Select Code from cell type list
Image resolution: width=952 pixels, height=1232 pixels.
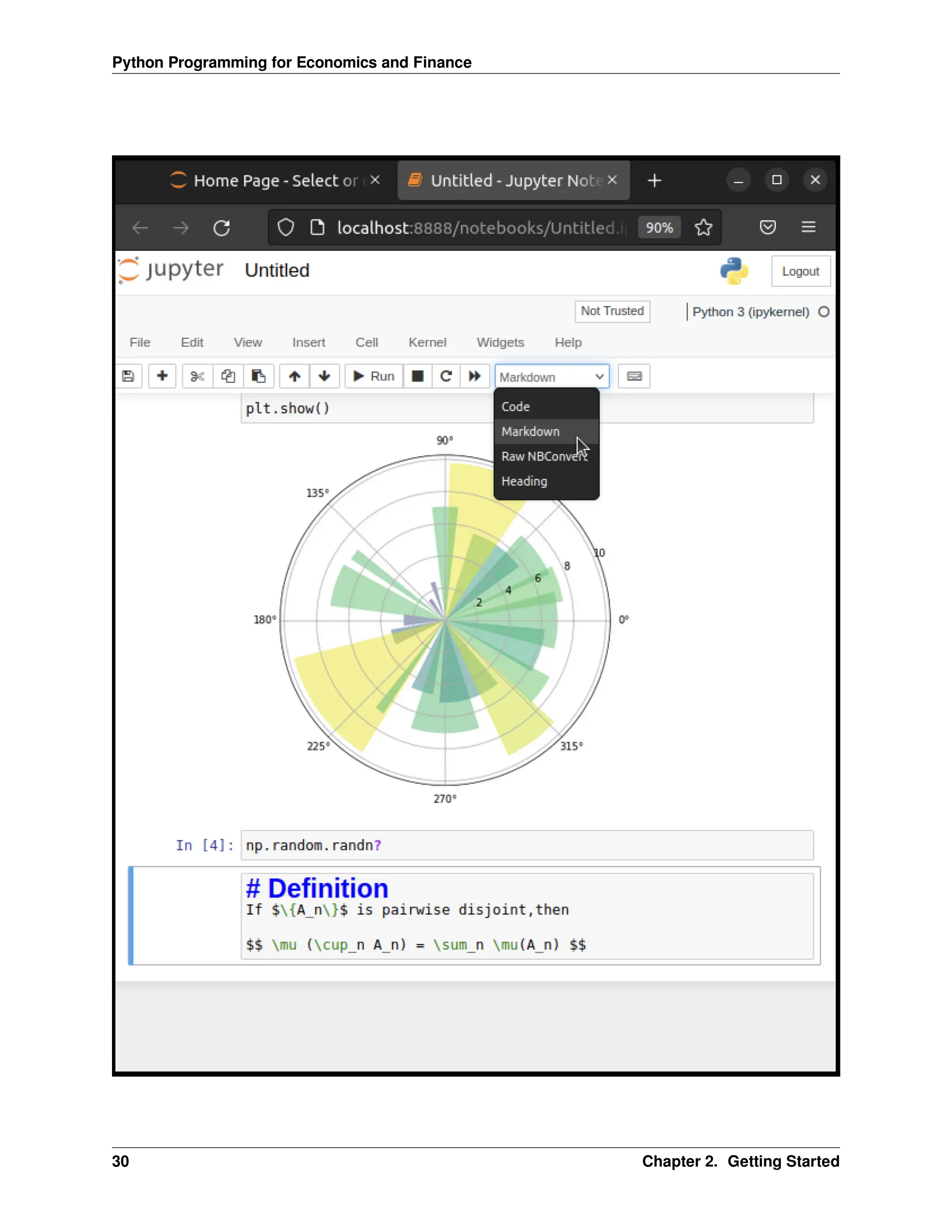pos(516,407)
